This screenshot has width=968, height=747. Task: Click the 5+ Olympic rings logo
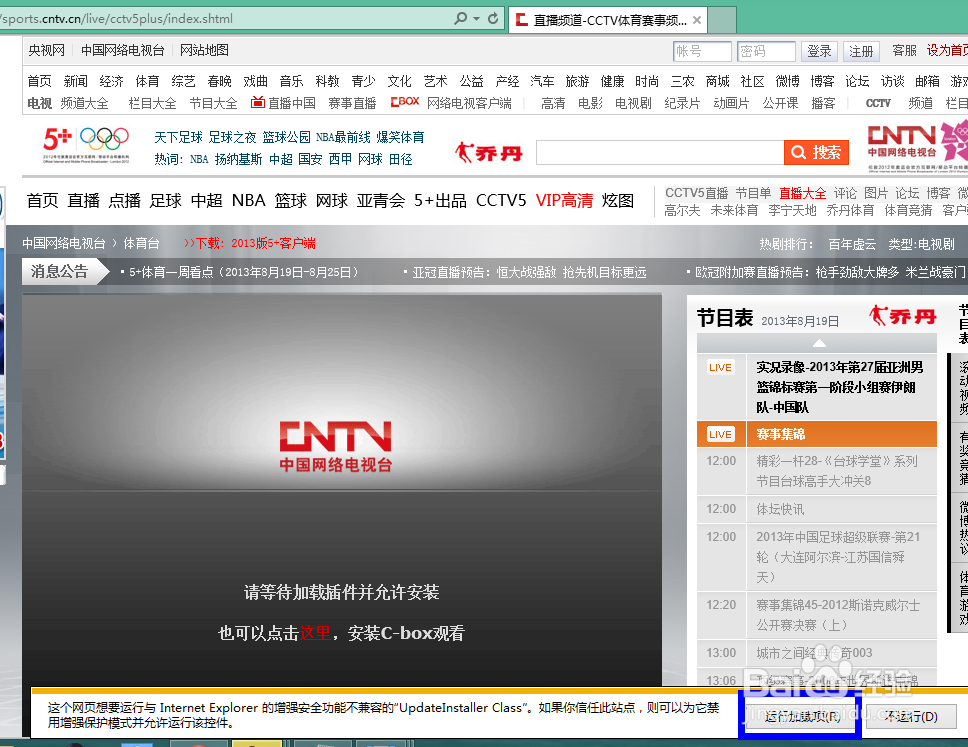coord(86,144)
